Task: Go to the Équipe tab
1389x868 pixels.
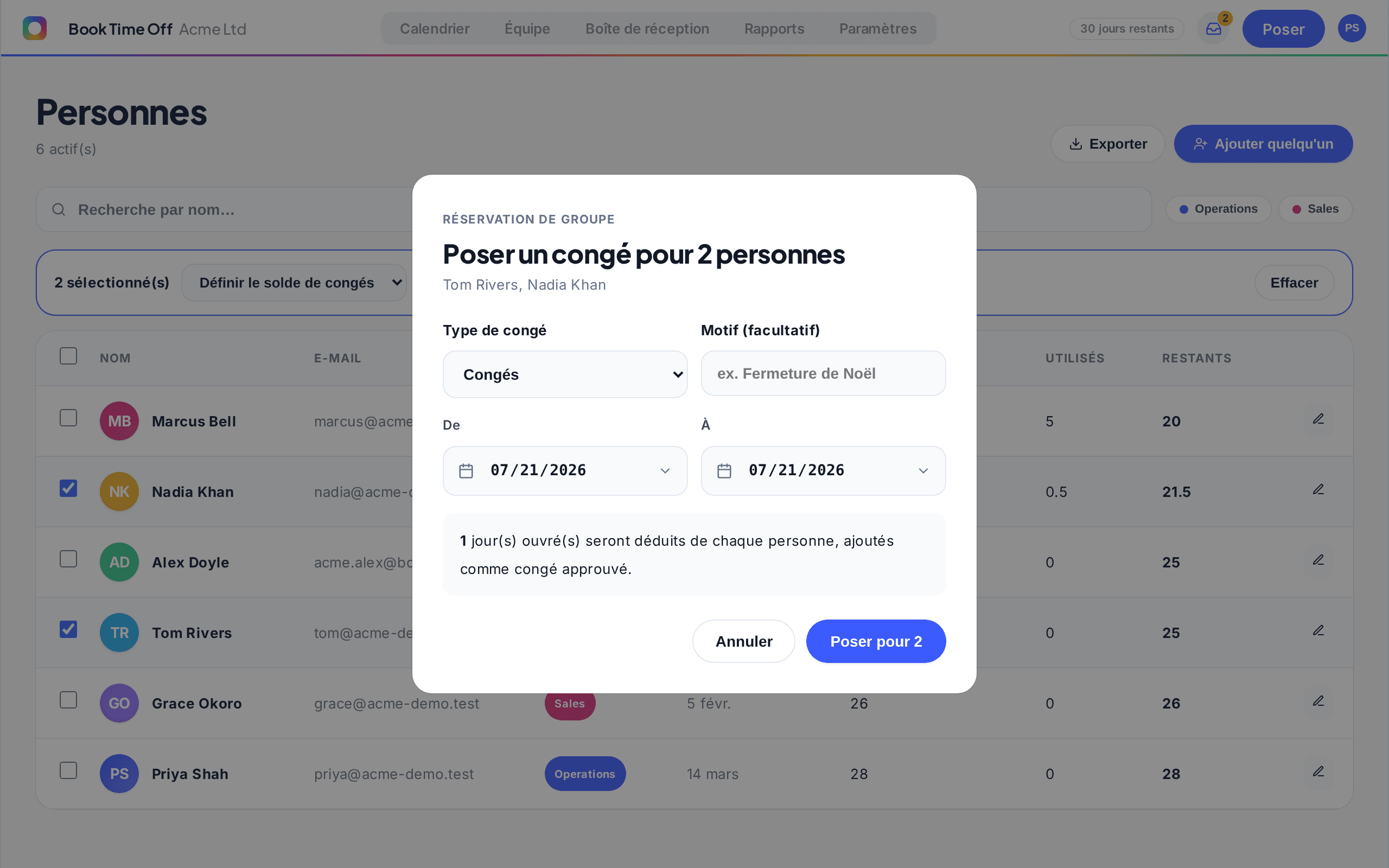Action: coord(527,29)
